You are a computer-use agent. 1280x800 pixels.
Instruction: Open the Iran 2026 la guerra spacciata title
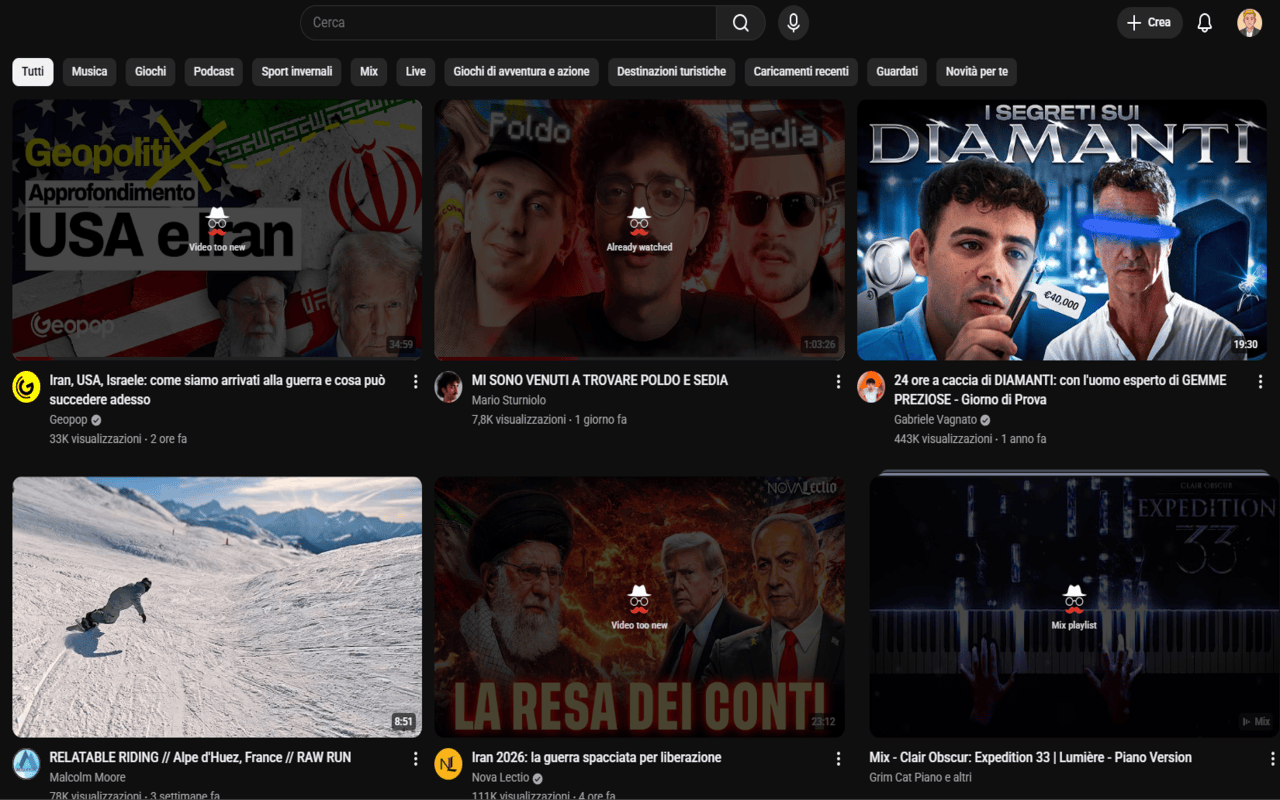point(597,758)
